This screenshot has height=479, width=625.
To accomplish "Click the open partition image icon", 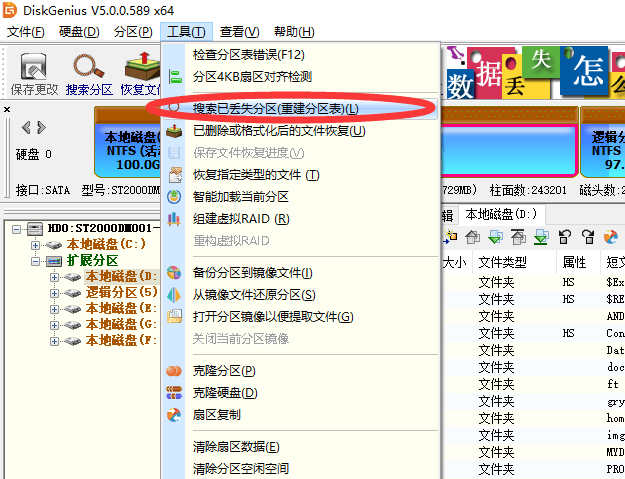I will click(x=174, y=317).
